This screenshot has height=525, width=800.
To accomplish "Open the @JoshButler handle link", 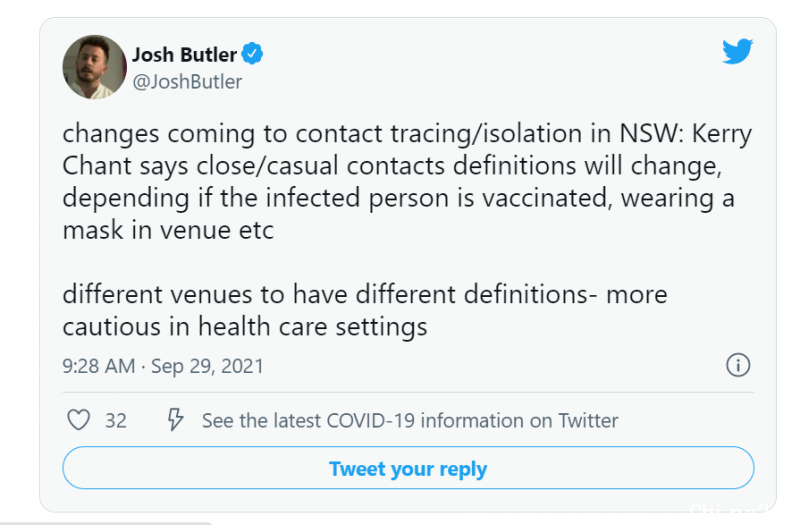I will 187,82.
